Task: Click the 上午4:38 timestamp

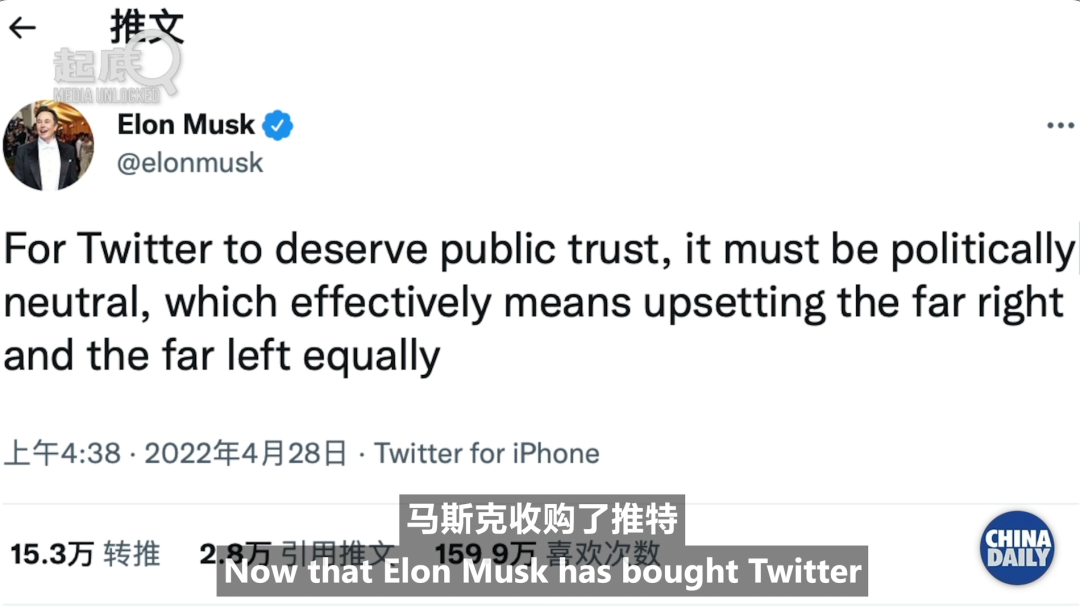Action: tap(62, 453)
